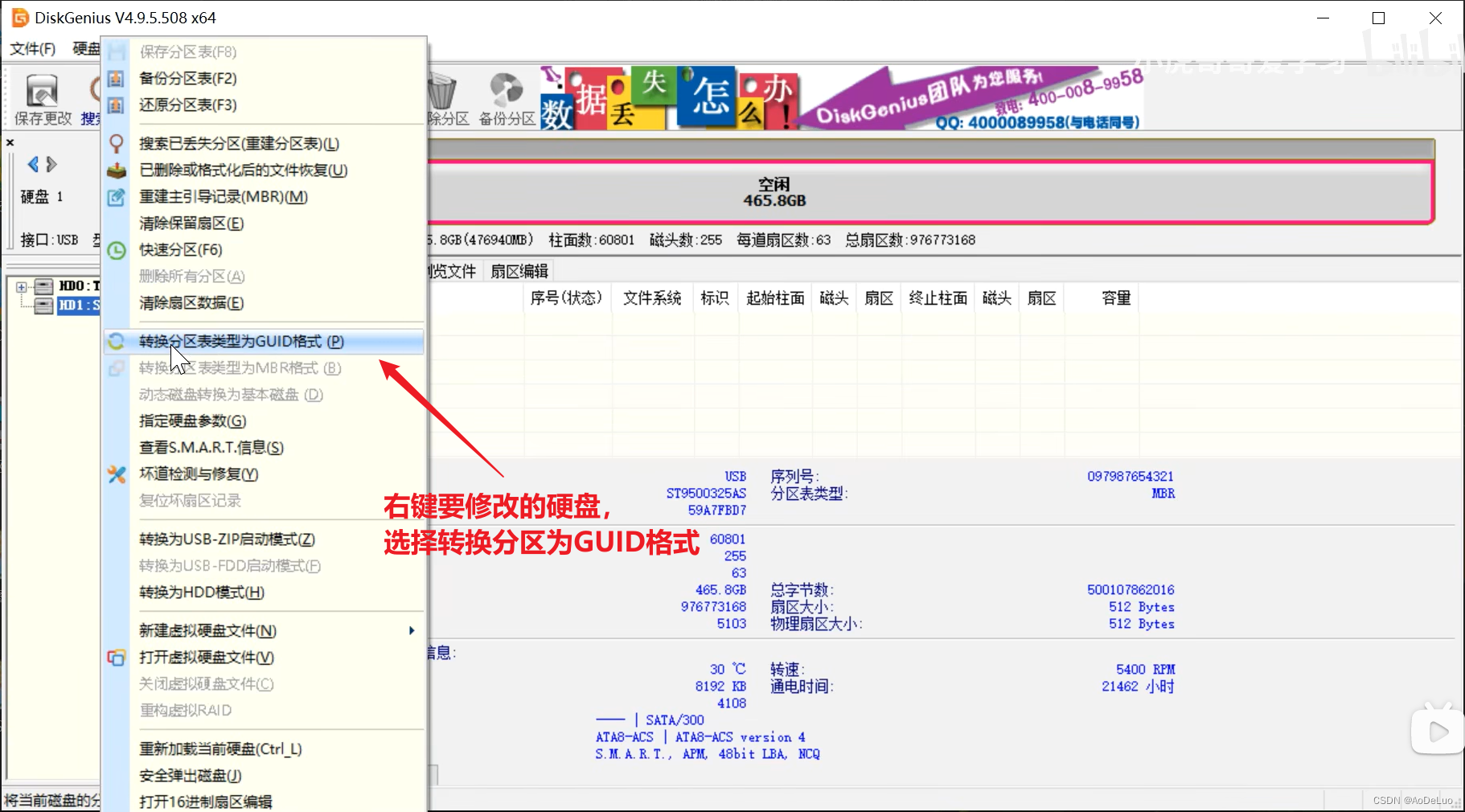
Task: Click power-on time 21462 小时
Action: point(1138,687)
